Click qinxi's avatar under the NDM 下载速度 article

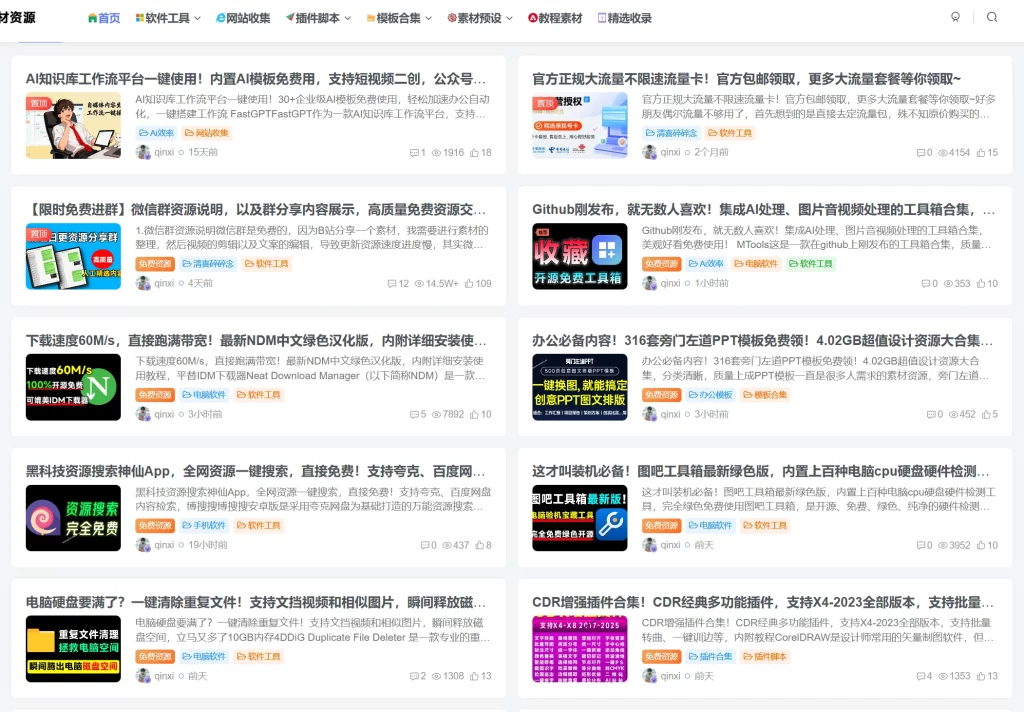click(x=145, y=413)
